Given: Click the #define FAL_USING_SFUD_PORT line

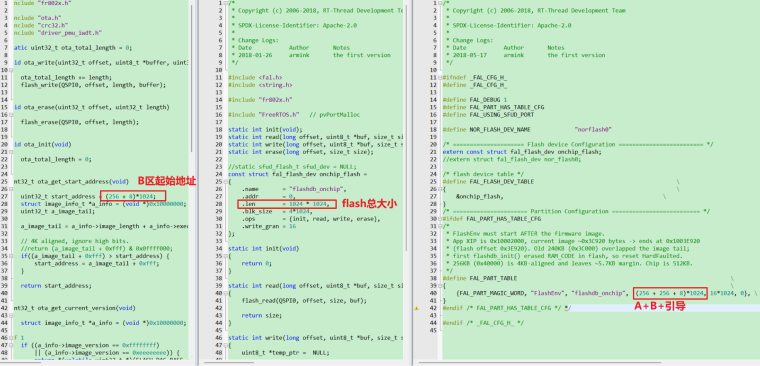Looking at the screenshot, I should point(488,115).
